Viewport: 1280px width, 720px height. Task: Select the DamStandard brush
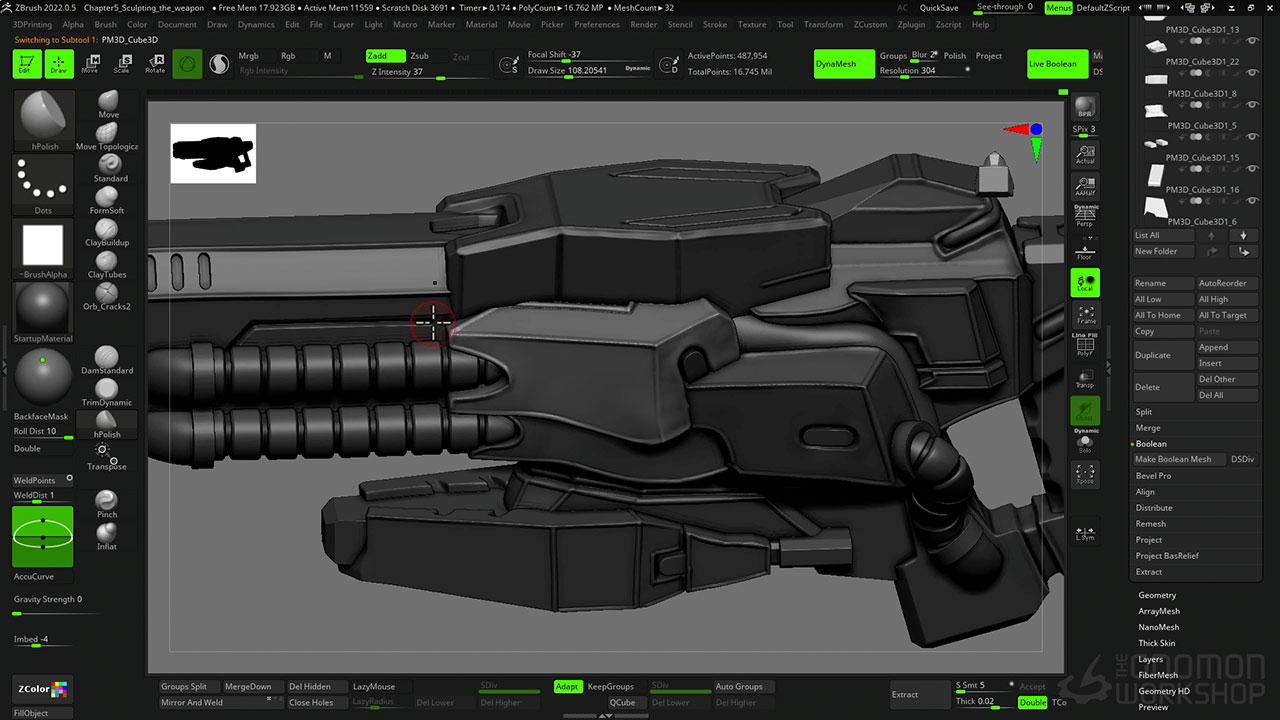coord(107,357)
